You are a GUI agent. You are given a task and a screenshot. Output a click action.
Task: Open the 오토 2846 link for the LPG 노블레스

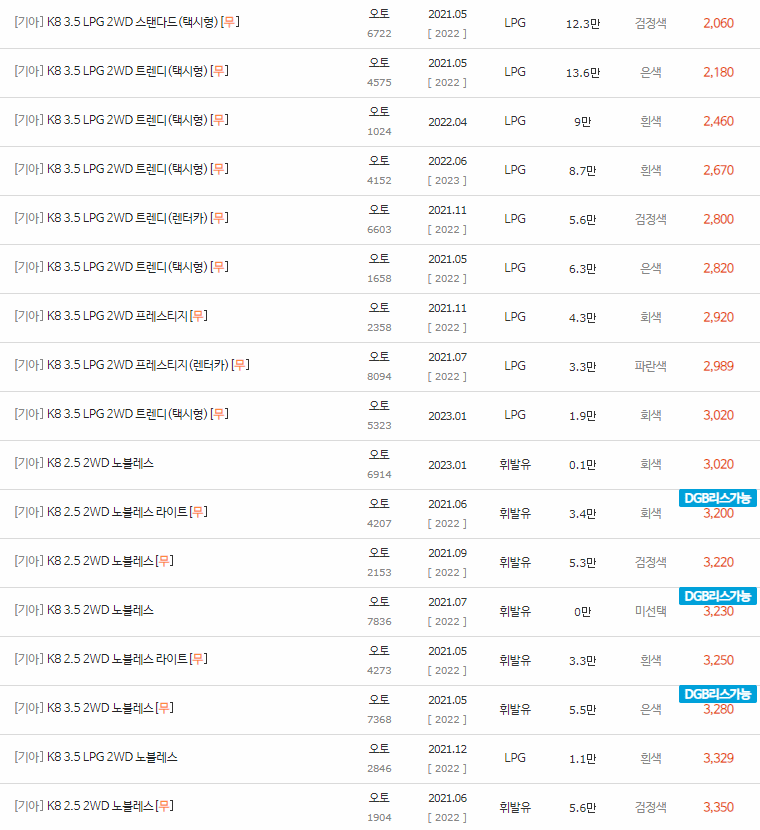tap(378, 751)
